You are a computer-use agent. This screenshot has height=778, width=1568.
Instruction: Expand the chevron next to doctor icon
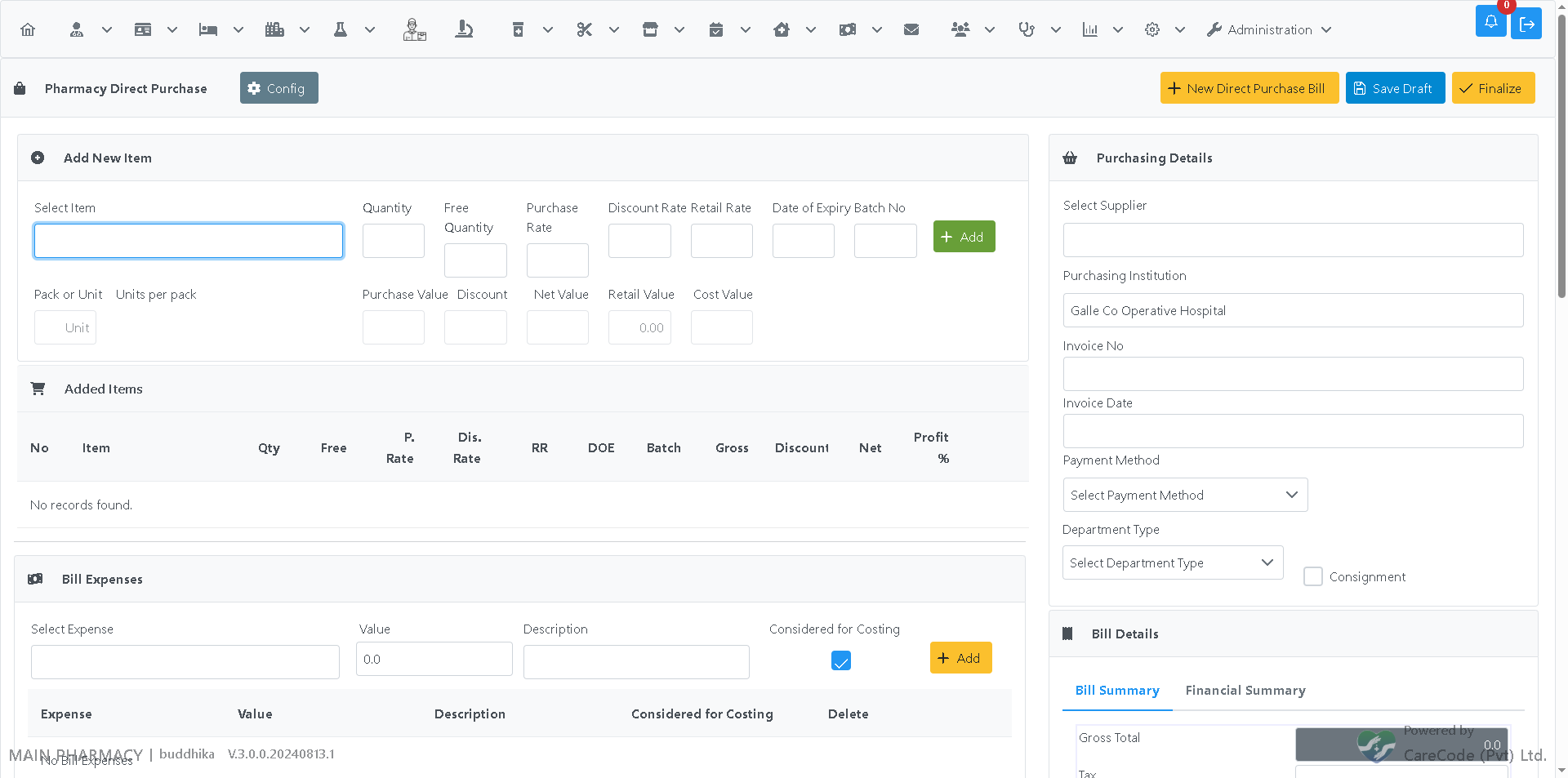click(x=106, y=29)
